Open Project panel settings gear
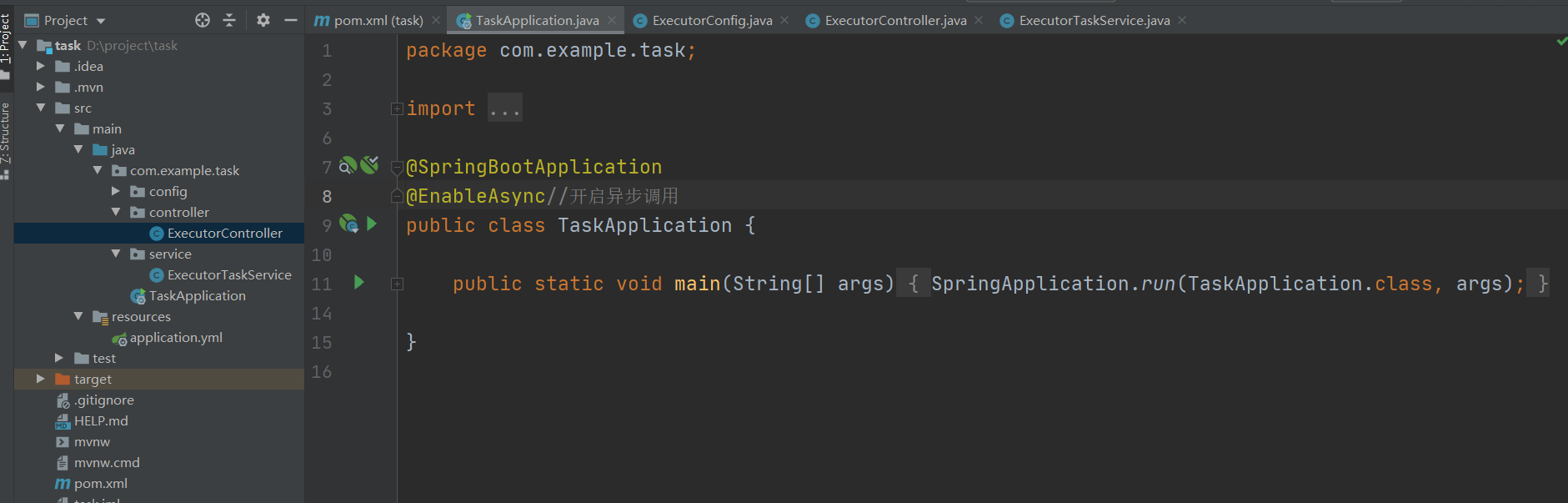The image size is (1568, 503). (263, 20)
